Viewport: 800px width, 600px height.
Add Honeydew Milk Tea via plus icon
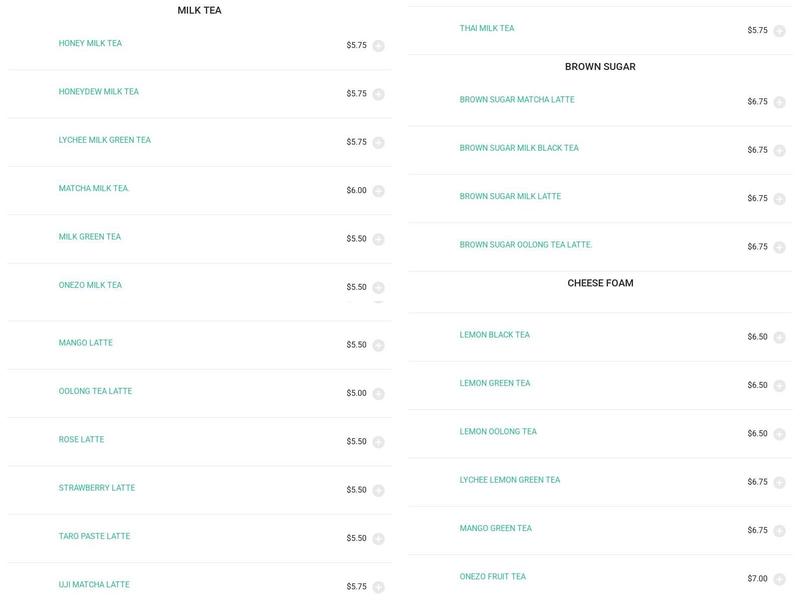click(378, 94)
